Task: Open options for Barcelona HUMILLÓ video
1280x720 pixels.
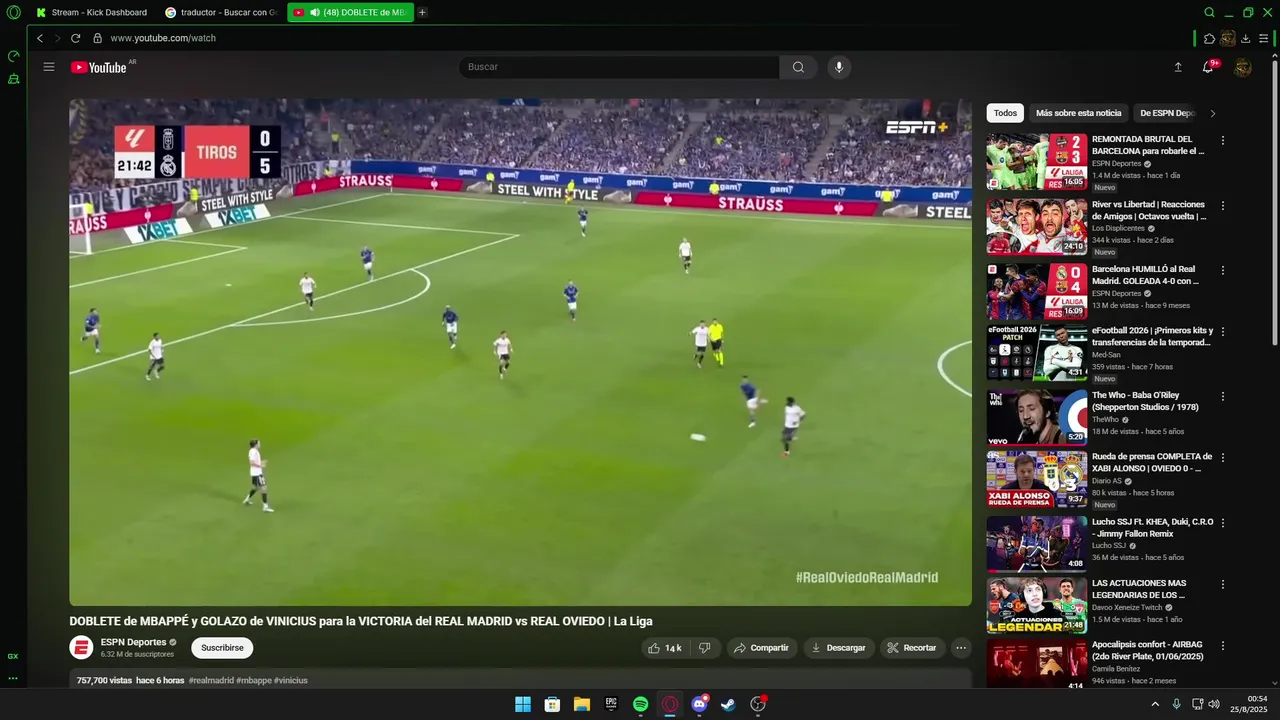Action: (x=1222, y=270)
